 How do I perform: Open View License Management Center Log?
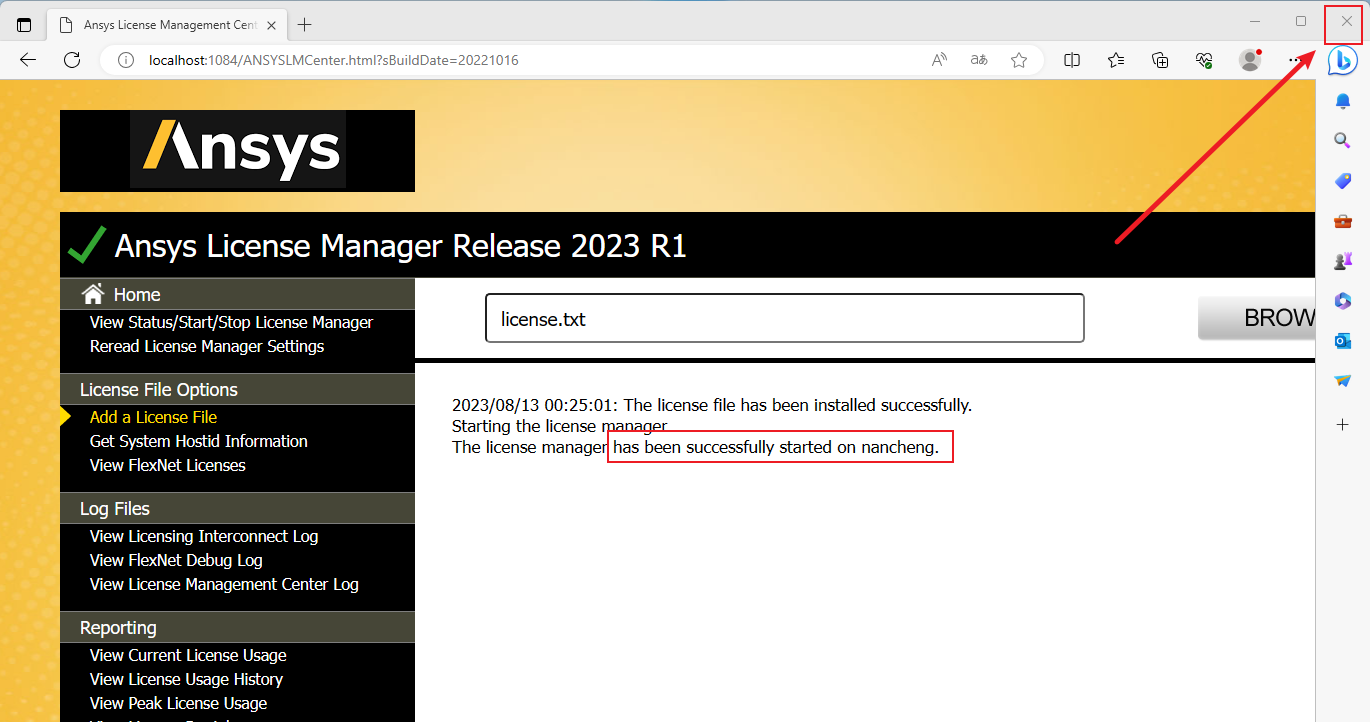pyautogui.click(x=224, y=584)
